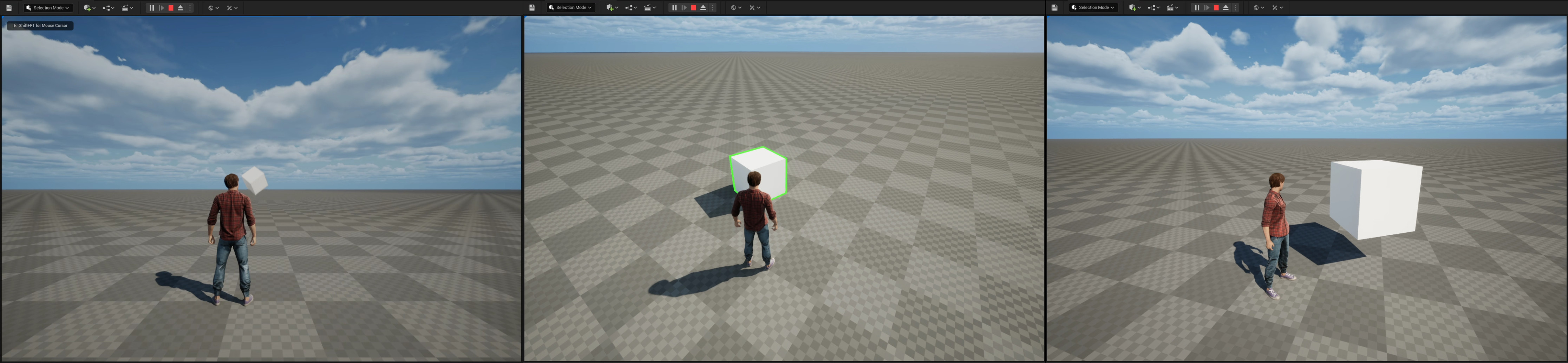This screenshot has height=363, width=1568.
Task: Open the Blueprints menu in the middle panel
Action: (631, 8)
